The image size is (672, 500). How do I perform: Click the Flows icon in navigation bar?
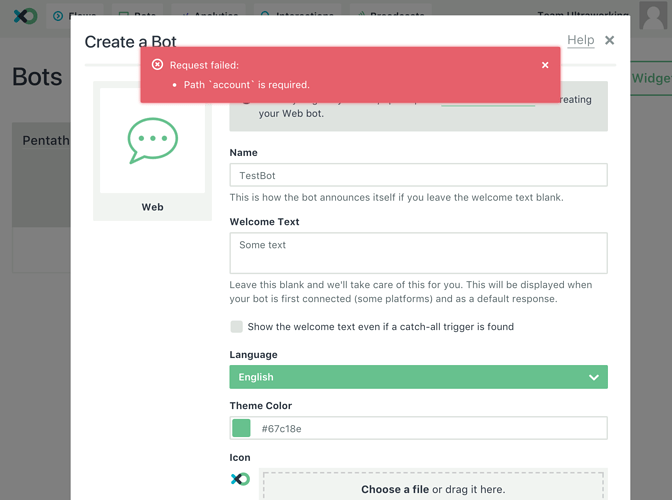tap(59, 16)
